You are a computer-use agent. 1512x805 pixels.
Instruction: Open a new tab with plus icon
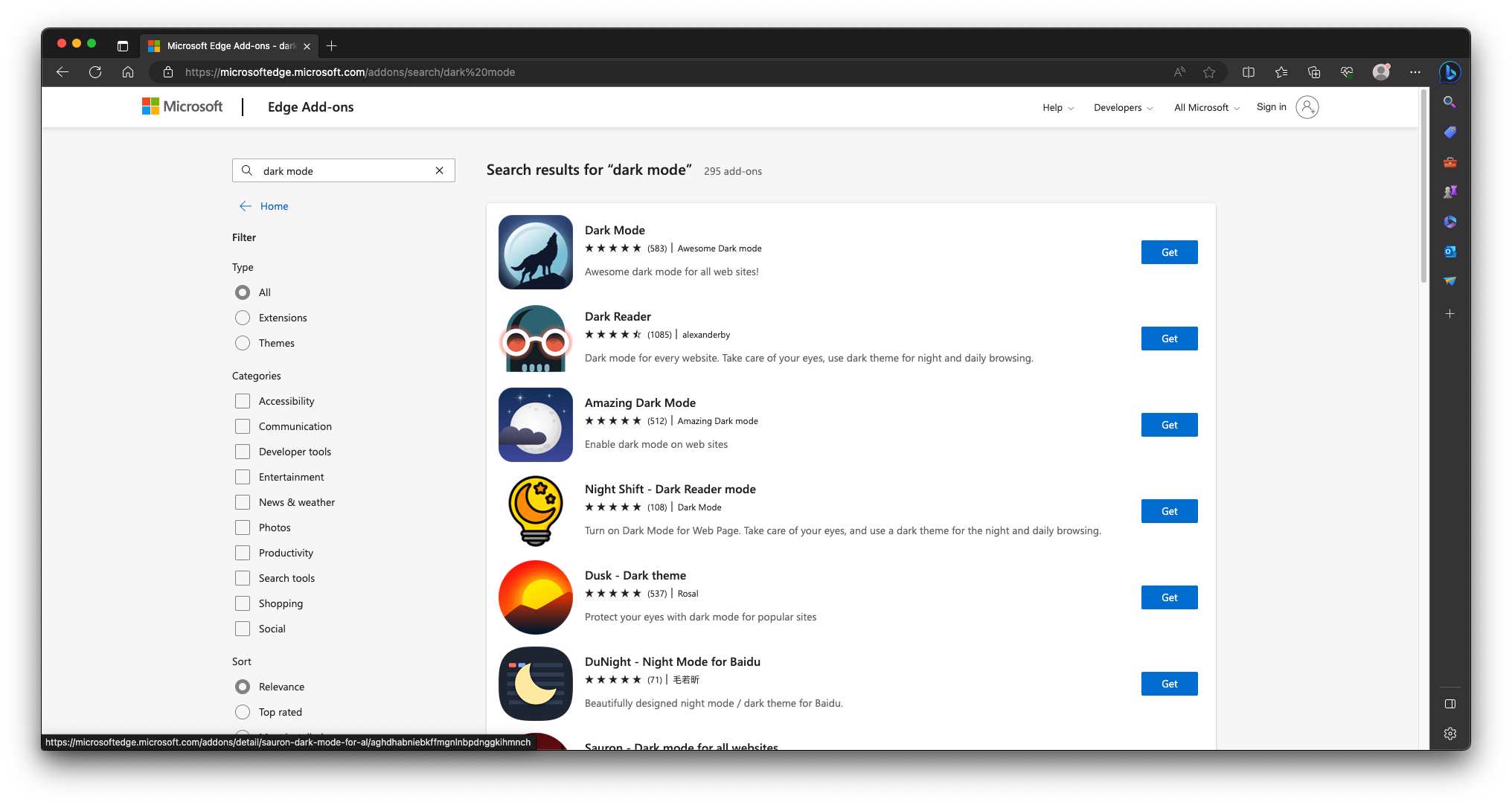(x=332, y=46)
